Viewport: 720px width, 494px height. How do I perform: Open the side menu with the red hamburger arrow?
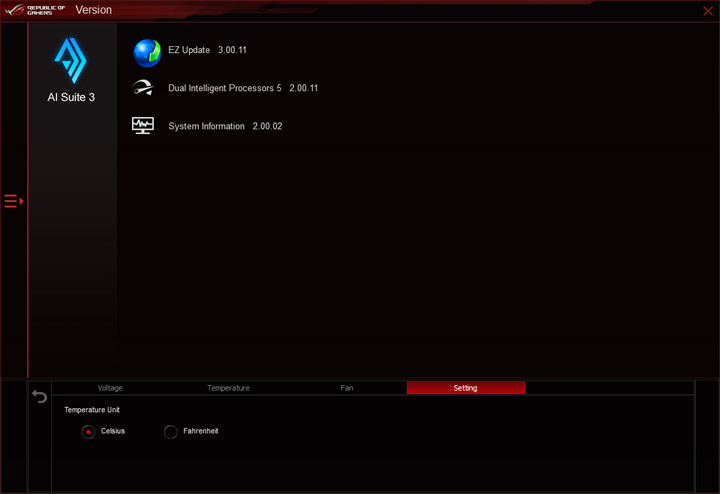[14, 201]
